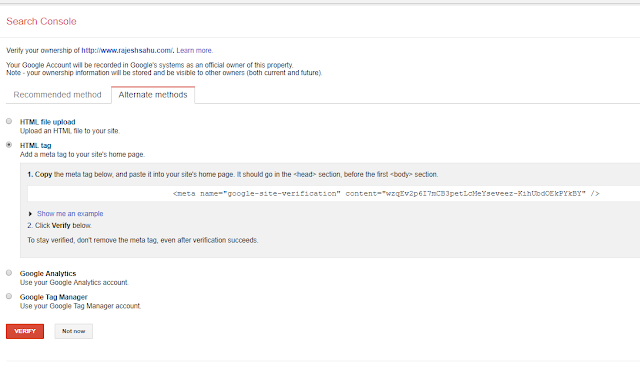
Task: Click the red VERIFY button
Action: (x=25, y=331)
